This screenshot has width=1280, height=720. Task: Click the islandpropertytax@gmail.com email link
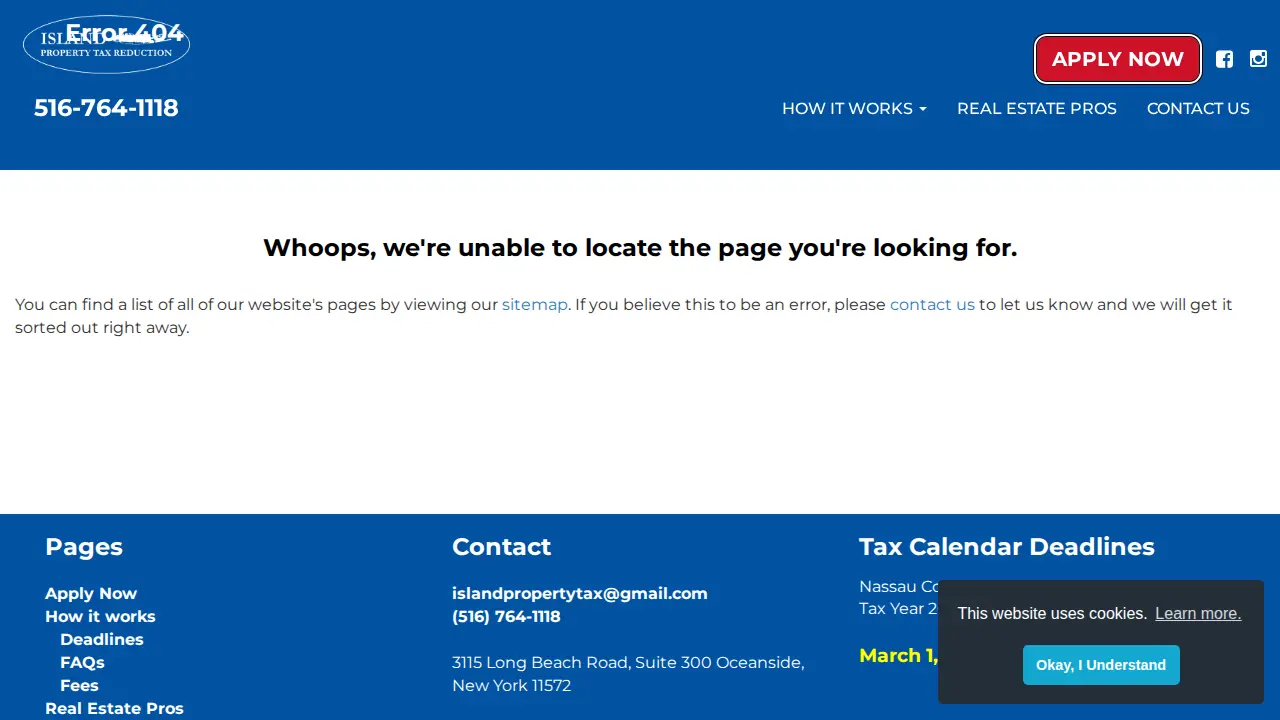(580, 593)
